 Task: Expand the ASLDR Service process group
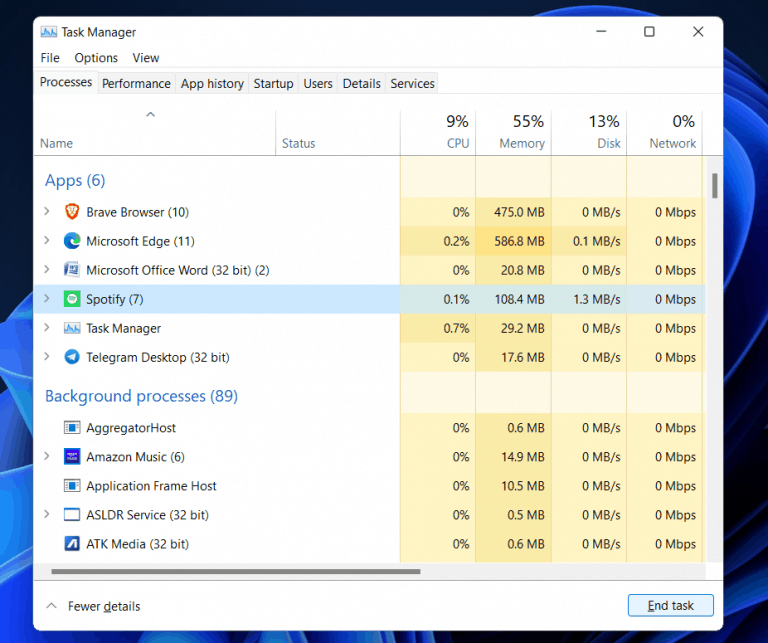pos(47,515)
